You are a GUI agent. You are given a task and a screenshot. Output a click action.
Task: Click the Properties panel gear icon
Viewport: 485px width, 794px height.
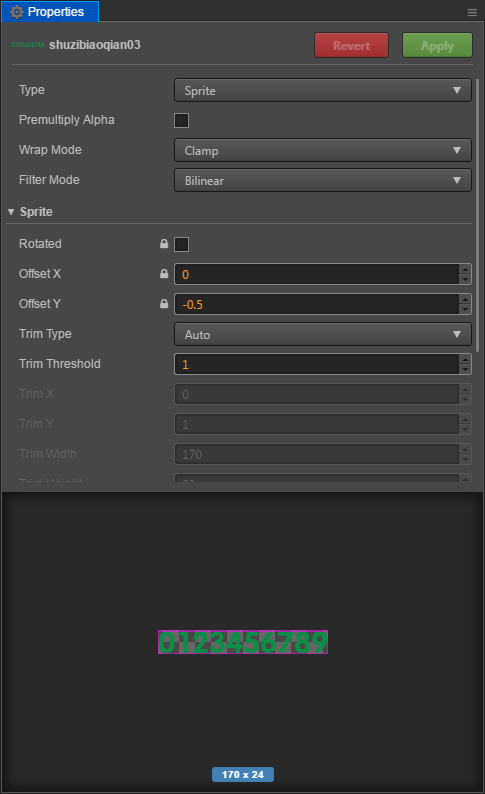click(x=17, y=12)
